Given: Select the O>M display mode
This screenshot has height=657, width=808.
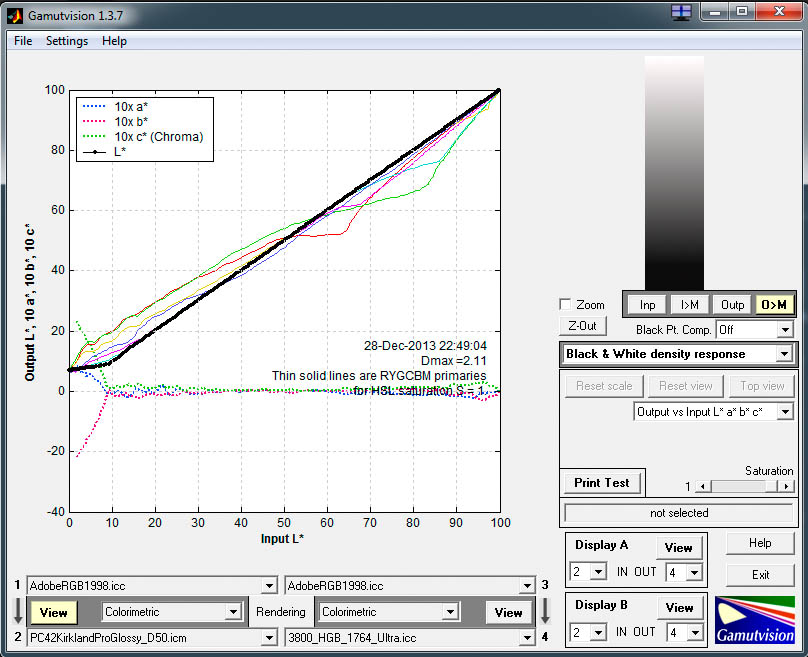Looking at the screenshot, I should (x=773, y=305).
